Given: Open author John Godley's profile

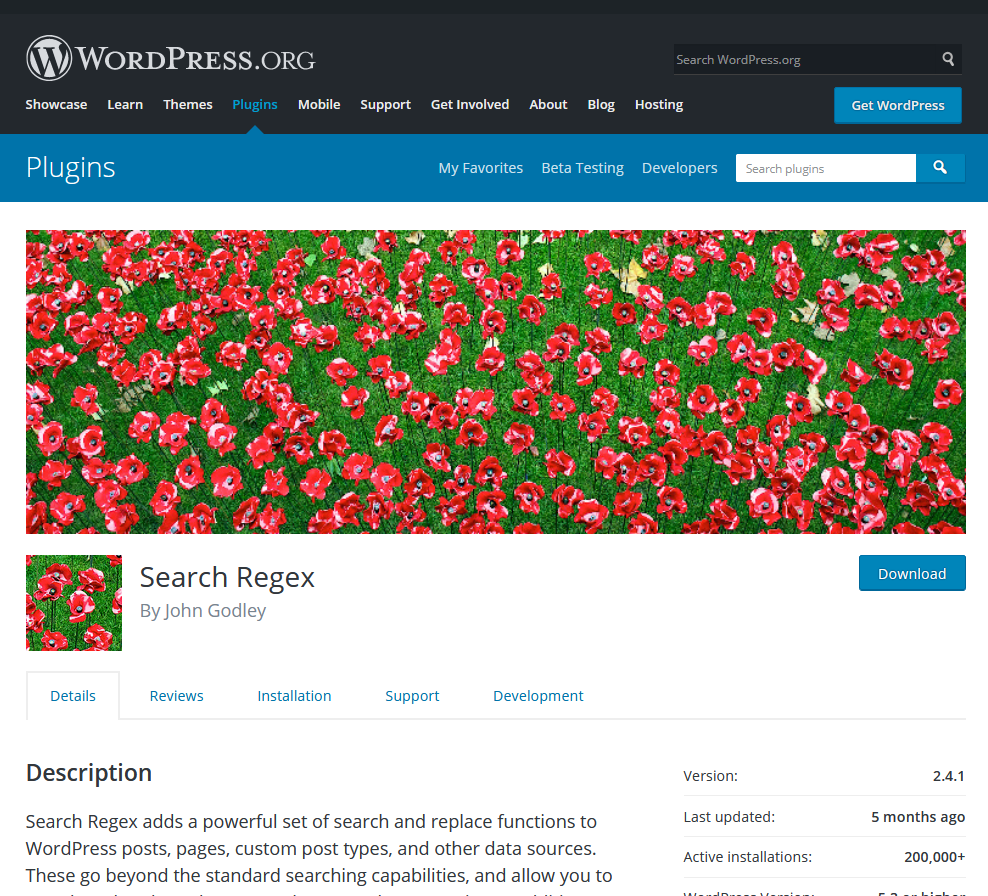Looking at the screenshot, I should pyautogui.click(x=215, y=611).
